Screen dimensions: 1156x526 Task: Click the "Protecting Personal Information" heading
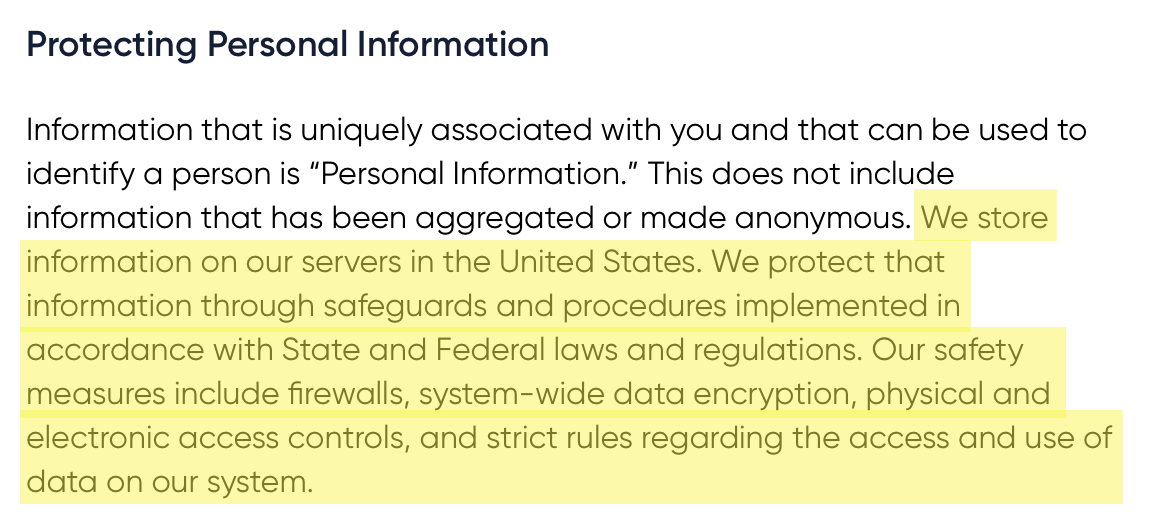[x=287, y=45]
